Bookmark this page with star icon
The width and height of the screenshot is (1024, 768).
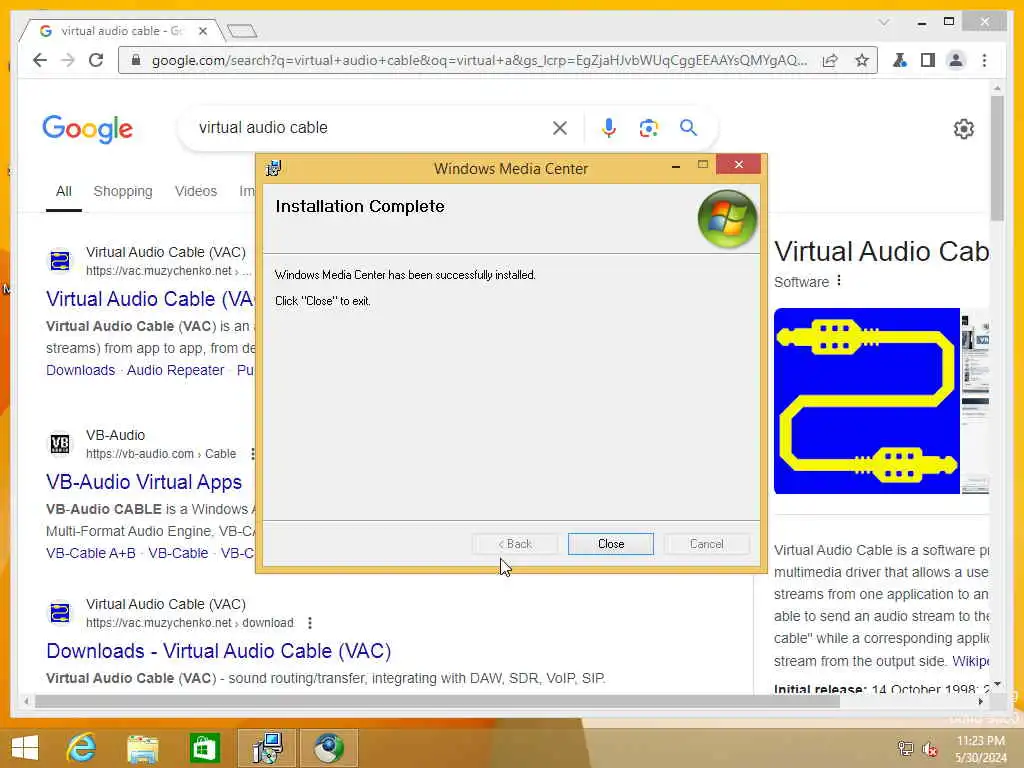(x=862, y=60)
